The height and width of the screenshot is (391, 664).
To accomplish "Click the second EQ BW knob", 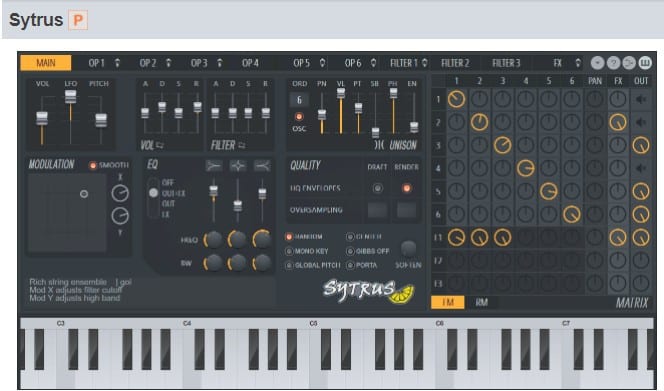I will (237, 263).
